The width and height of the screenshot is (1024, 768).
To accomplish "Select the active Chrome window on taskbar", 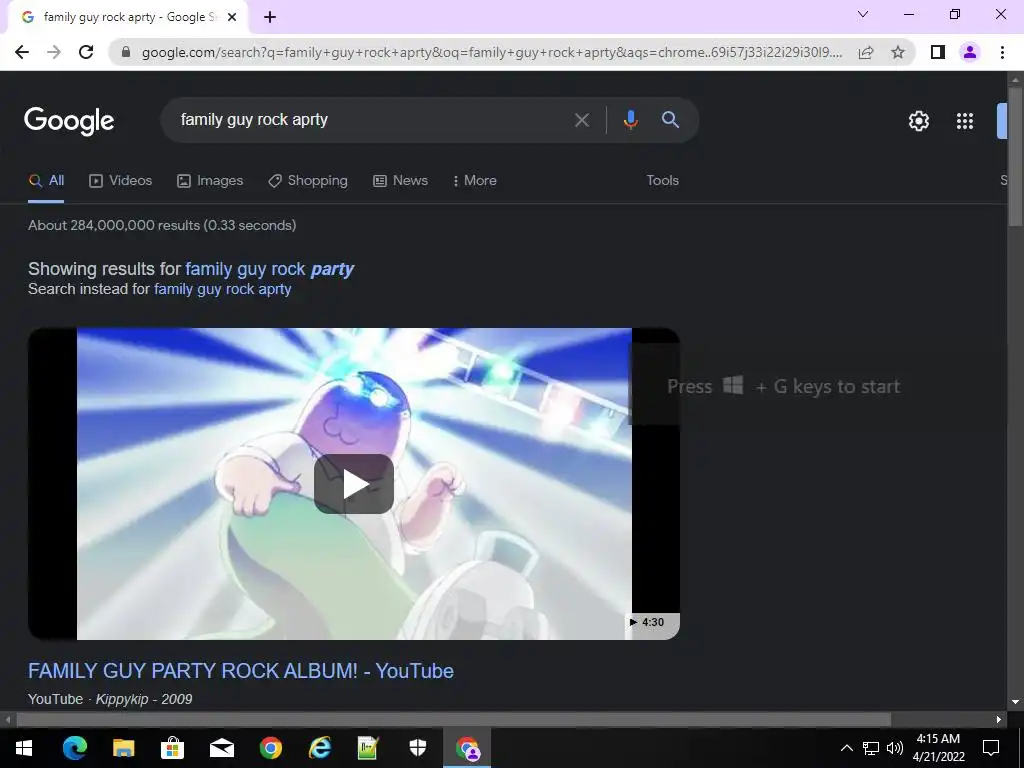I will (467, 748).
